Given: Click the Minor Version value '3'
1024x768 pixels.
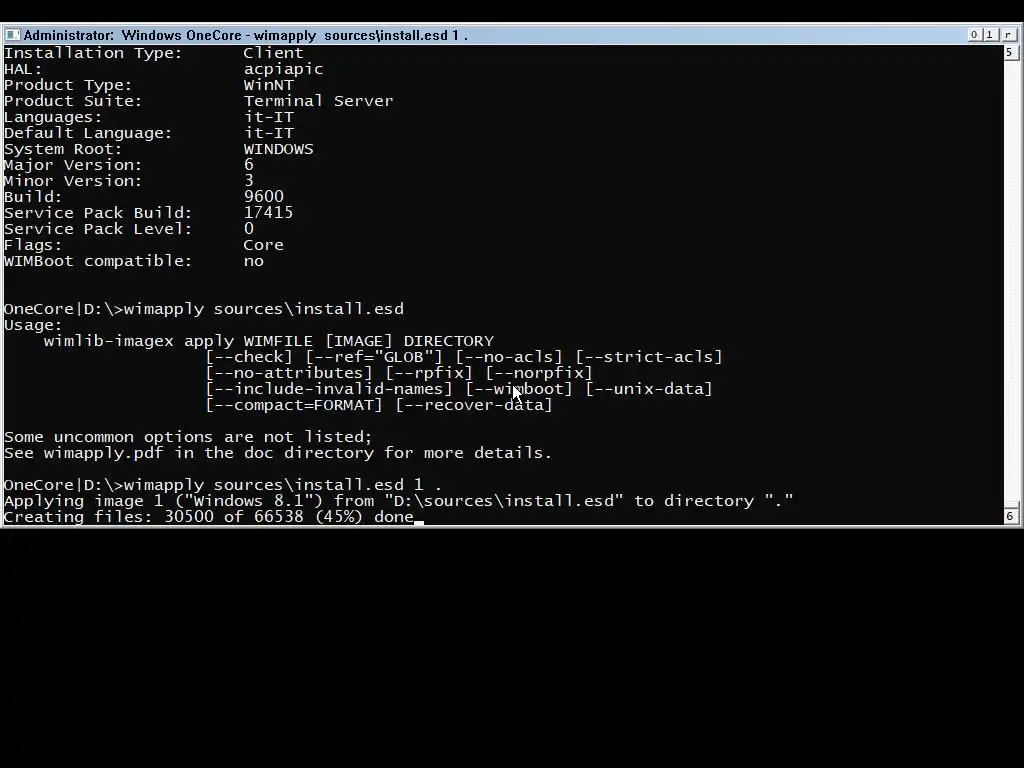Looking at the screenshot, I should point(249,181).
